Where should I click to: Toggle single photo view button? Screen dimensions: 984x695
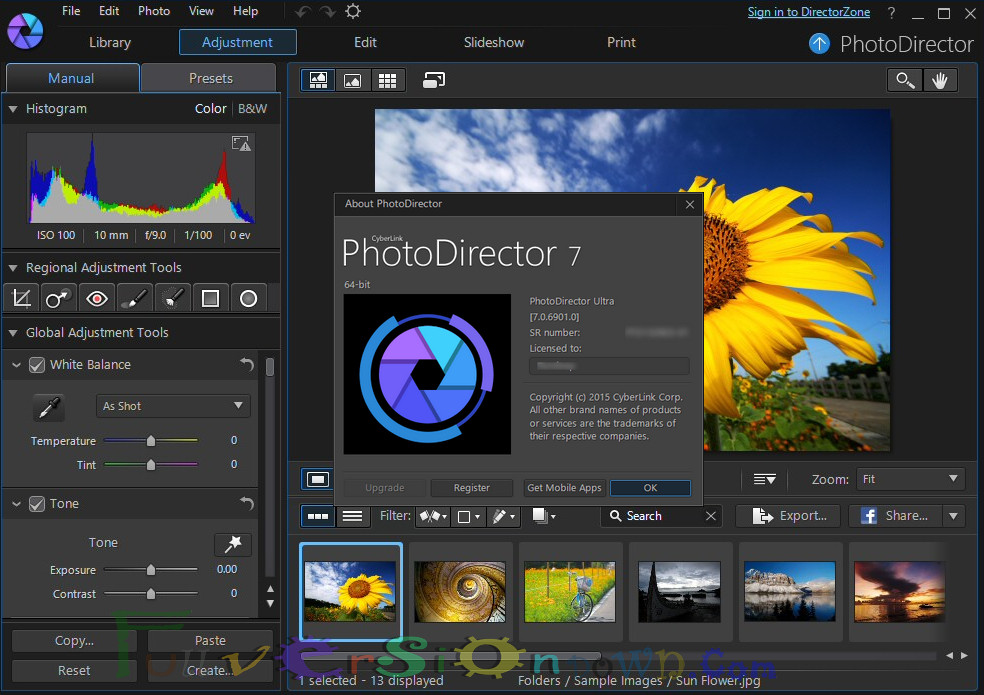pos(318,480)
